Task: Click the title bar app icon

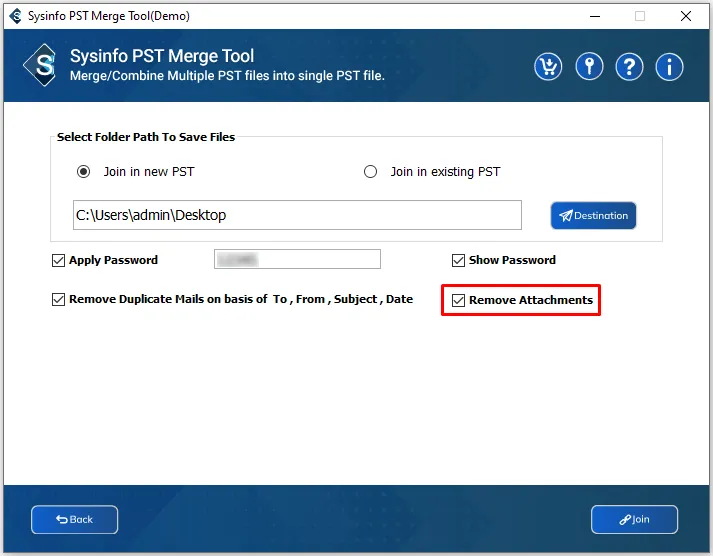Action: point(15,16)
